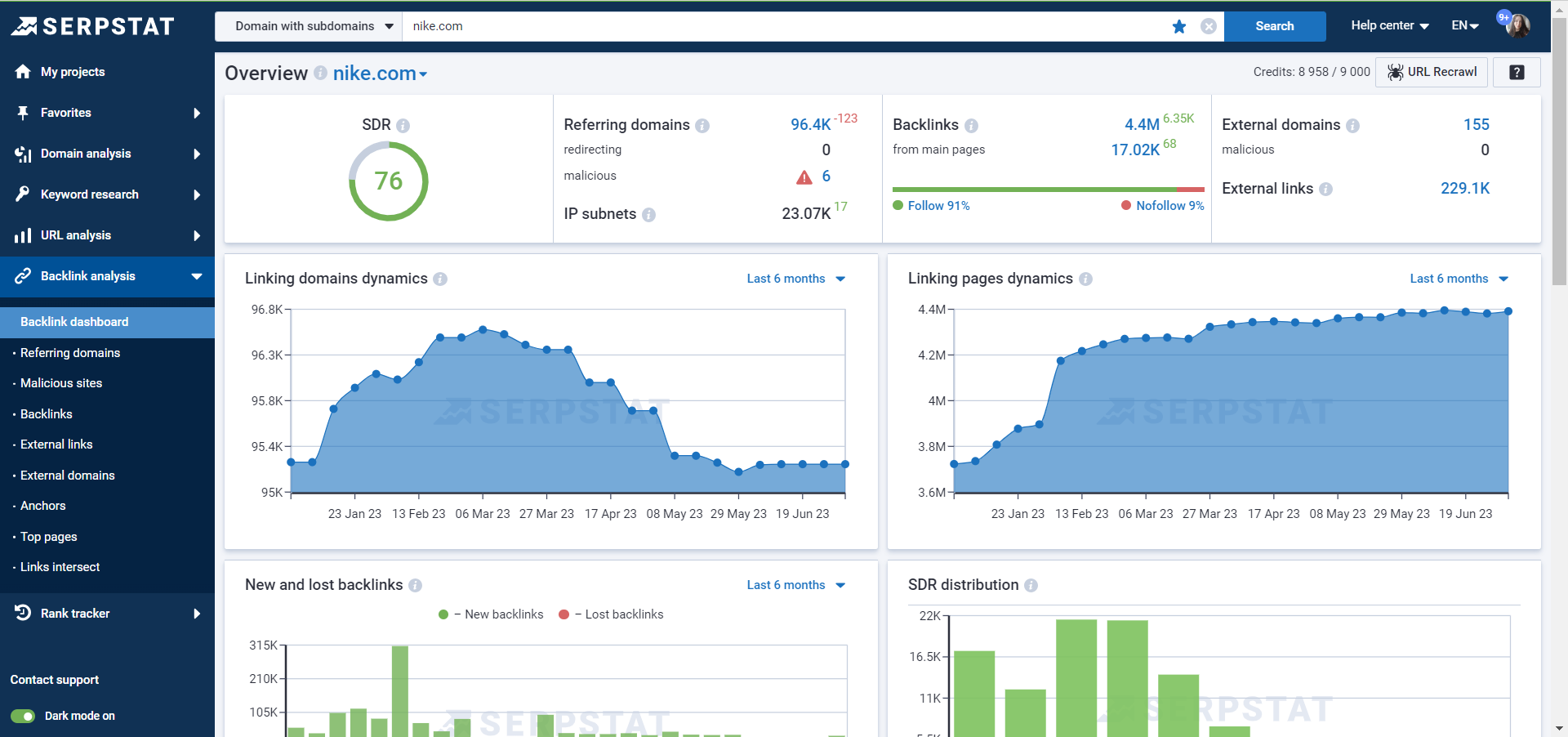Screen dimensions: 1568x737
Task: Toggle New backlinks legend in chart
Action: [490, 614]
